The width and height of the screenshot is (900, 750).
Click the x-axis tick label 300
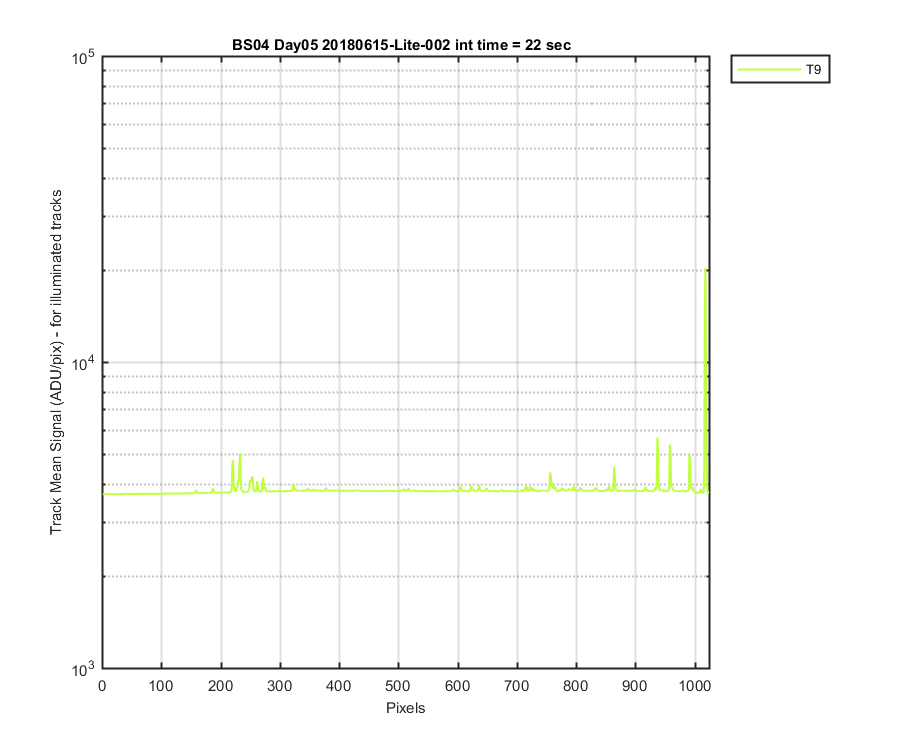tap(280, 686)
